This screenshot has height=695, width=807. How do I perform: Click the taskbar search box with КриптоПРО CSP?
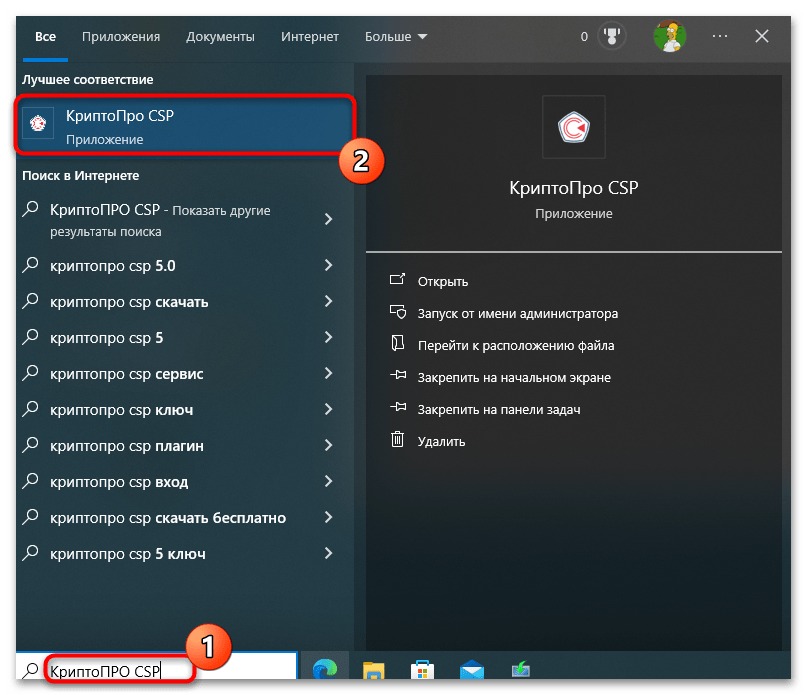coord(157,666)
